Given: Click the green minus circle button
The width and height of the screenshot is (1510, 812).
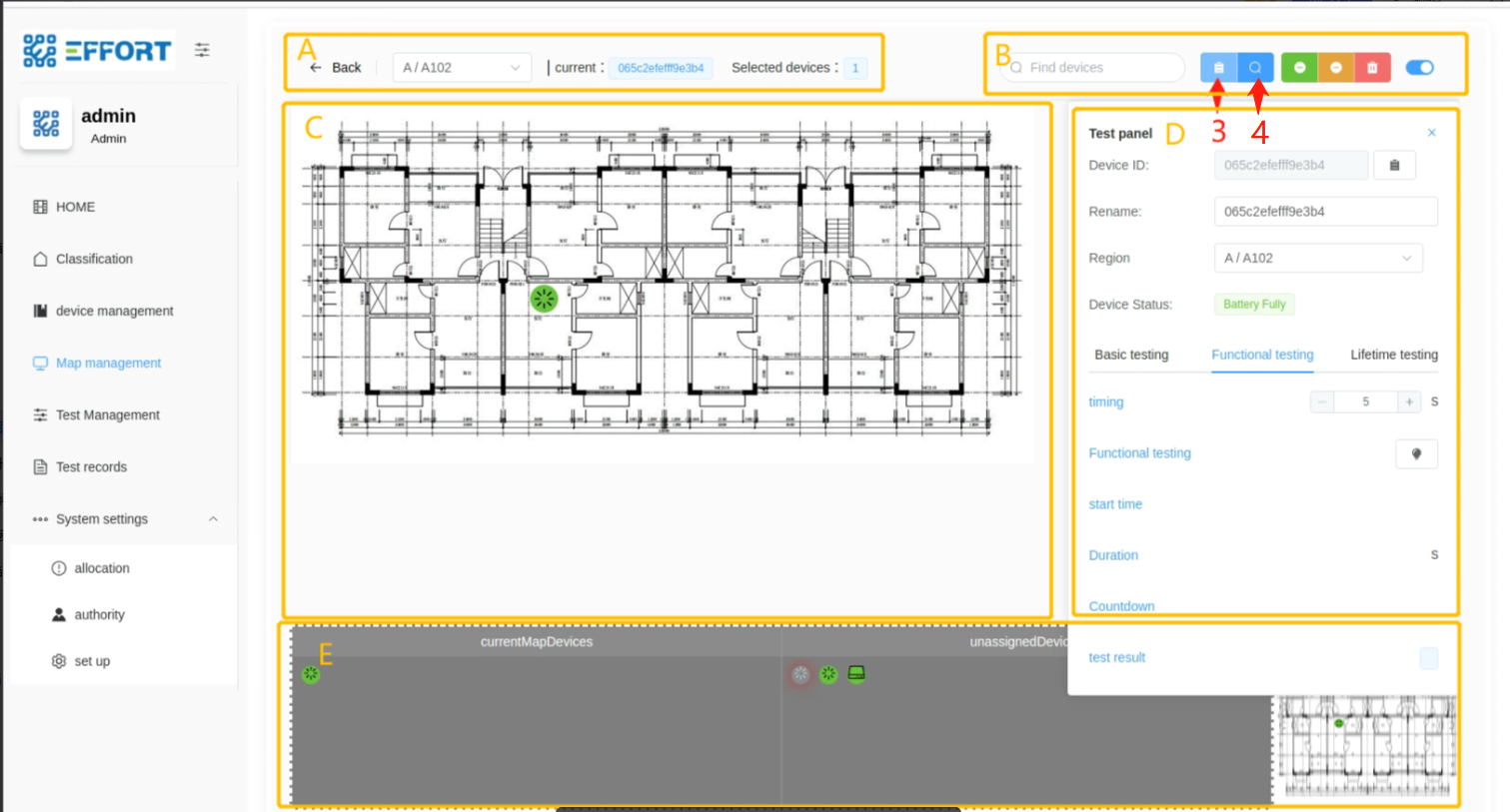Looking at the screenshot, I should click(x=1299, y=68).
